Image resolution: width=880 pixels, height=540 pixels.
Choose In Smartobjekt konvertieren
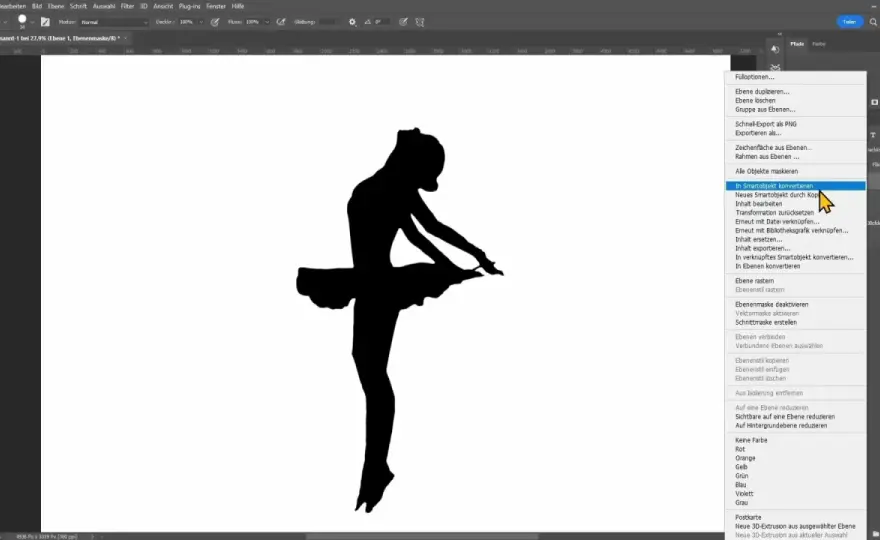795,186
